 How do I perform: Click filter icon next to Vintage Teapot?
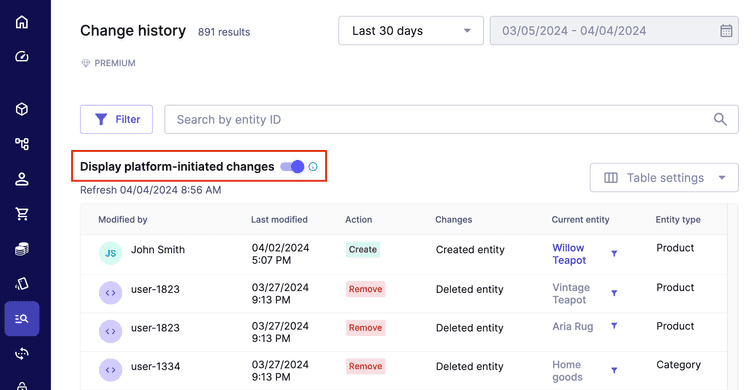pos(614,293)
